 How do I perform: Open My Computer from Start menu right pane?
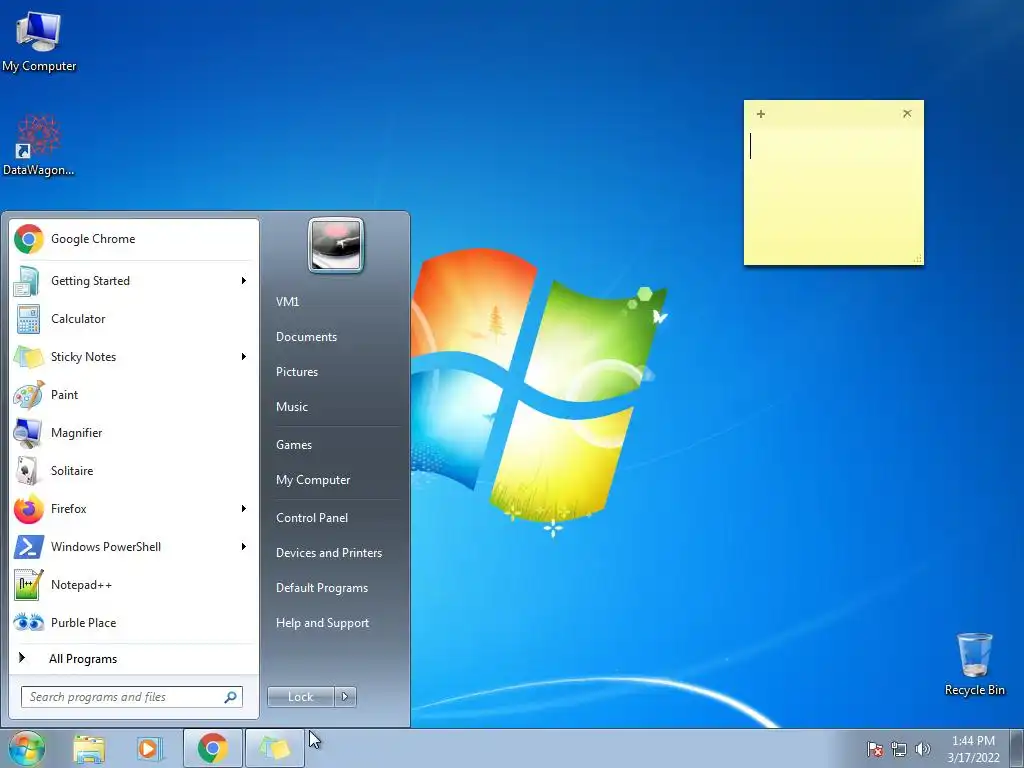point(313,480)
